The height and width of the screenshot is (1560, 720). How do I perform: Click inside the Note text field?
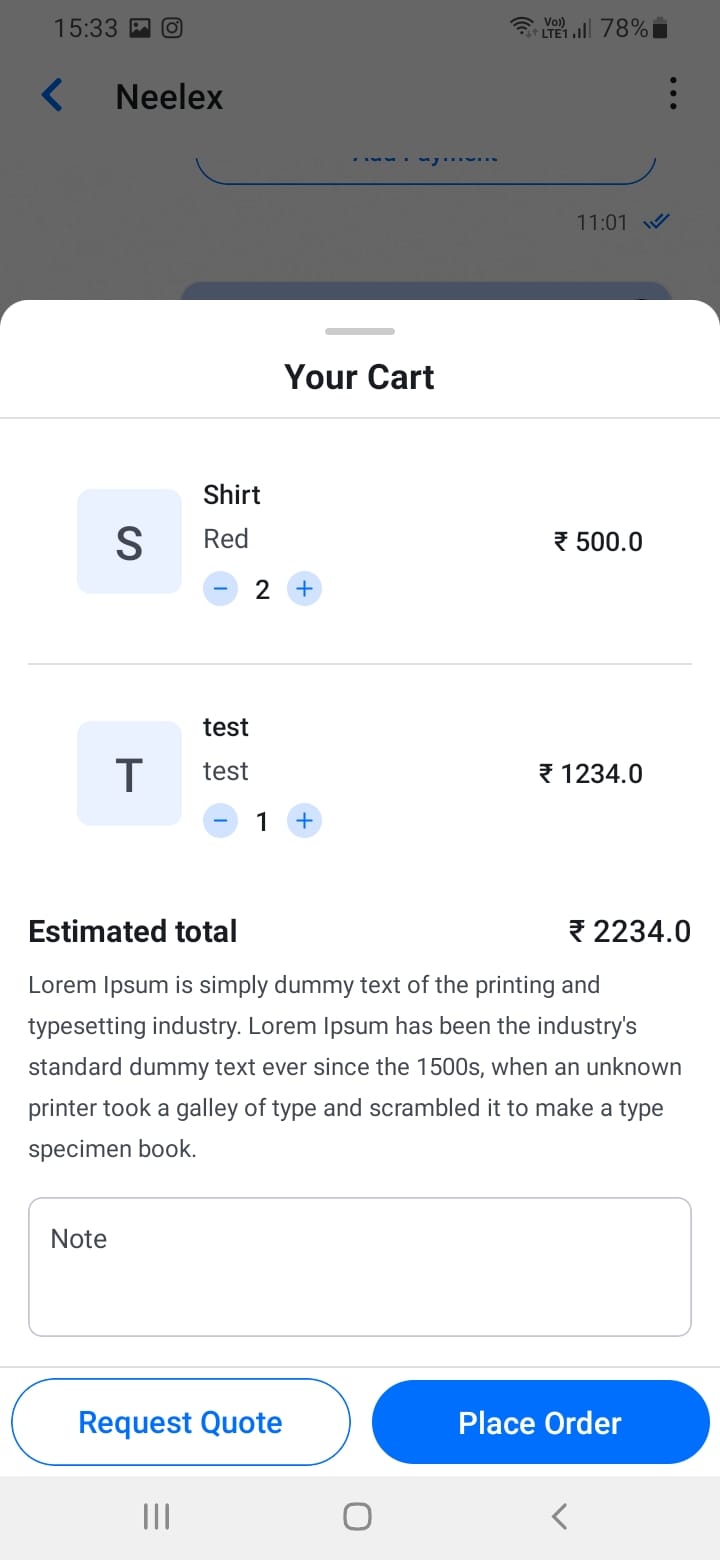pos(360,1266)
